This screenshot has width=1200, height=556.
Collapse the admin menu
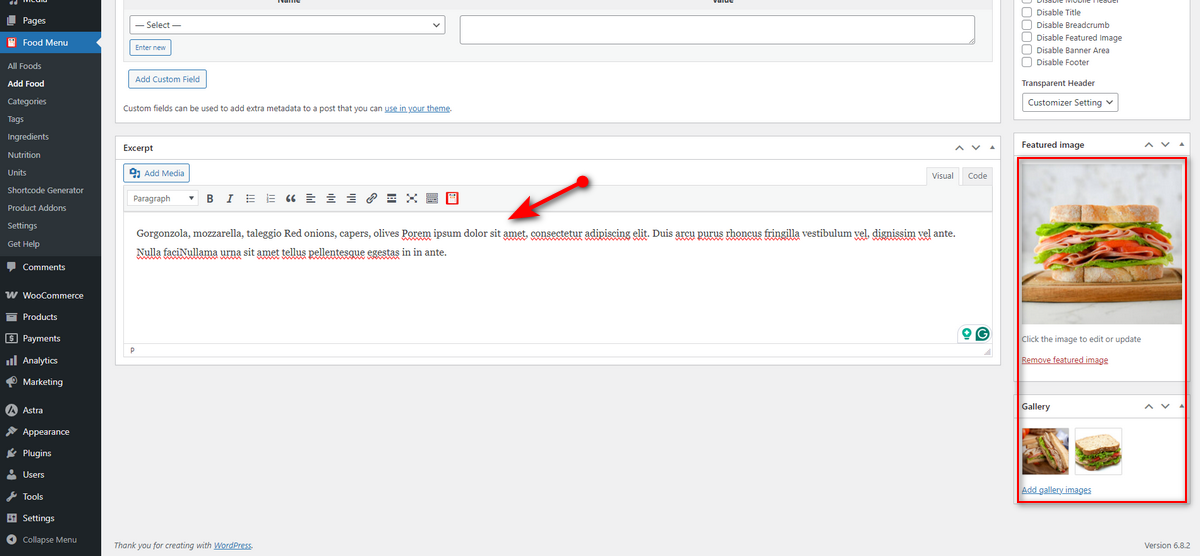coord(50,540)
